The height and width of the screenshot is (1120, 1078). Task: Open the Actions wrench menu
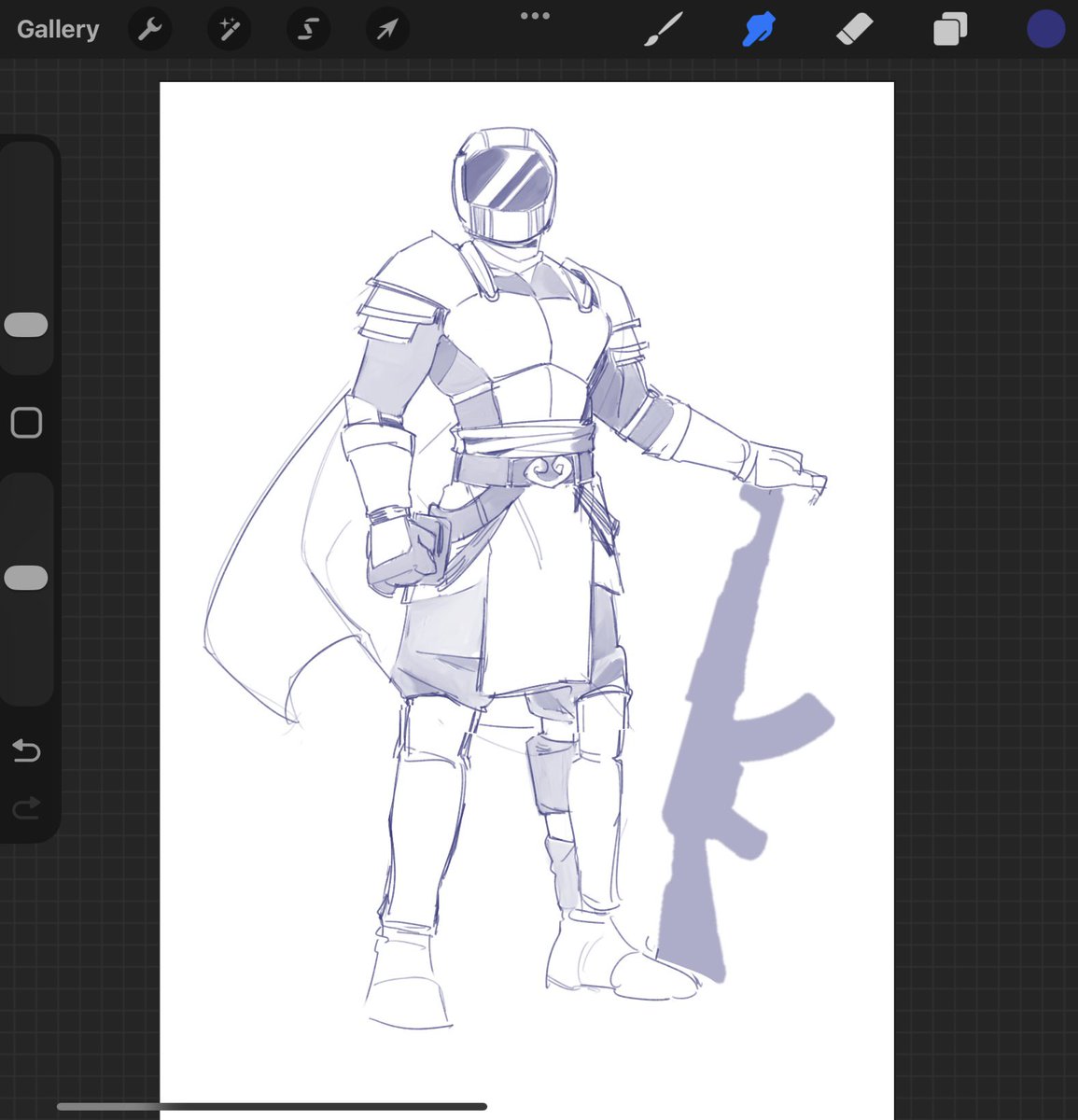point(149,30)
